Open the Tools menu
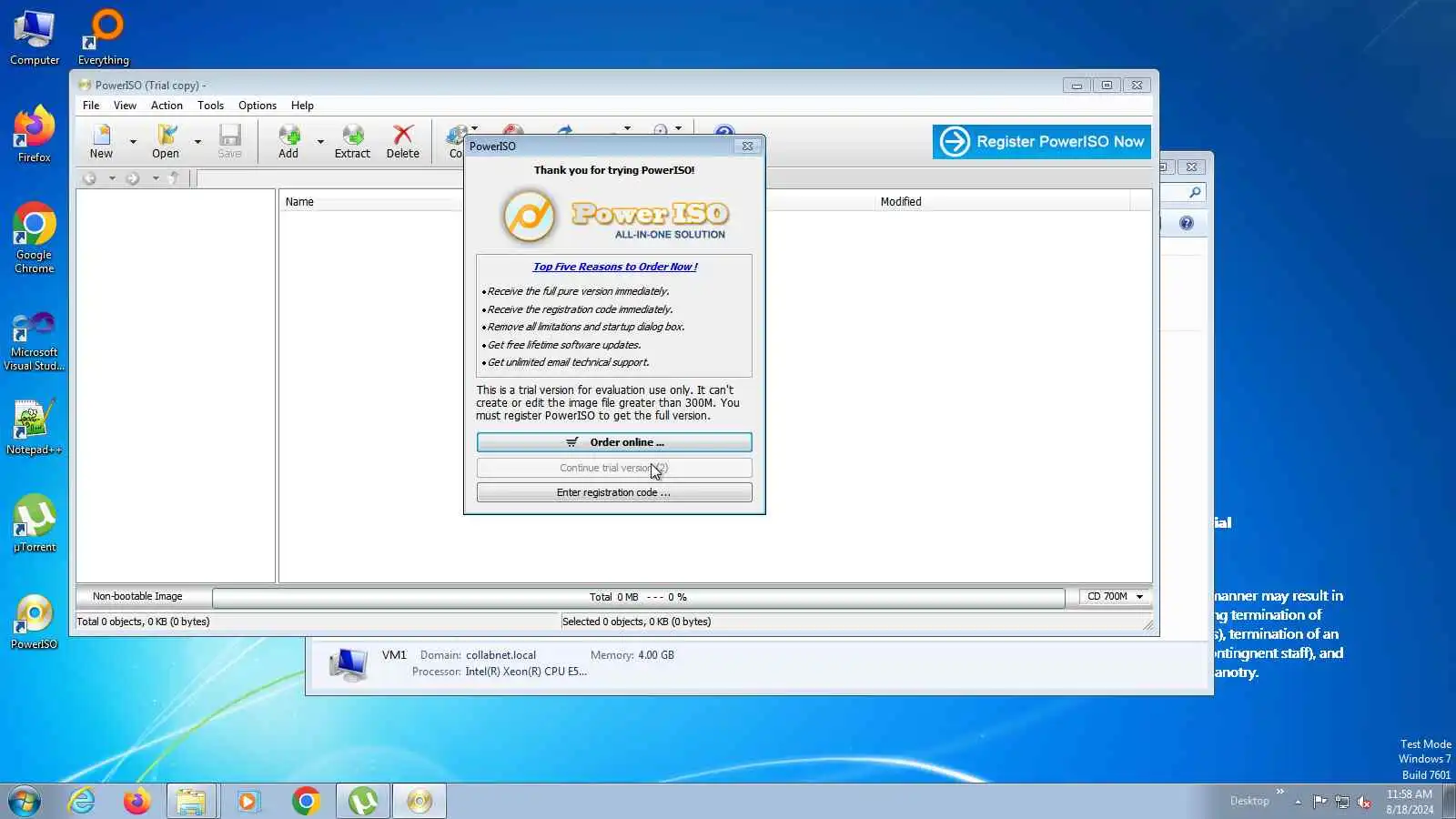The image size is (1456, 819). coord(210,106)
